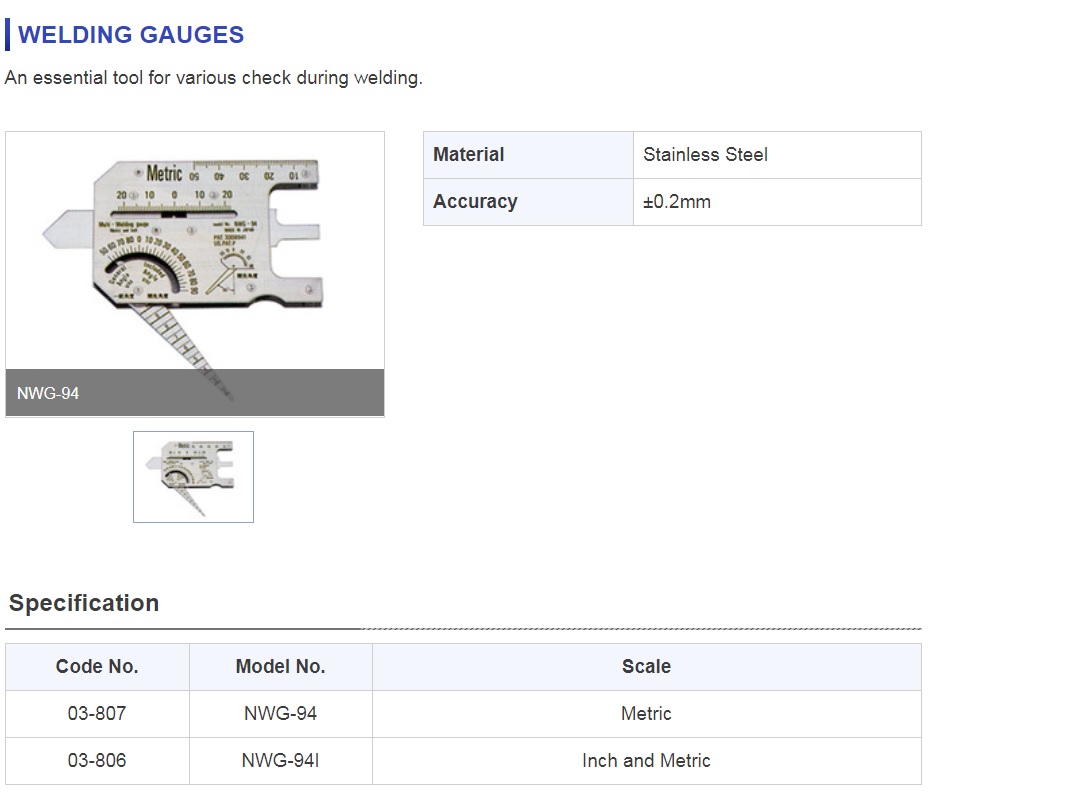Click the Scale column header
The image size is (1079, 799).
pyautogui.click(x=646, y=667)
